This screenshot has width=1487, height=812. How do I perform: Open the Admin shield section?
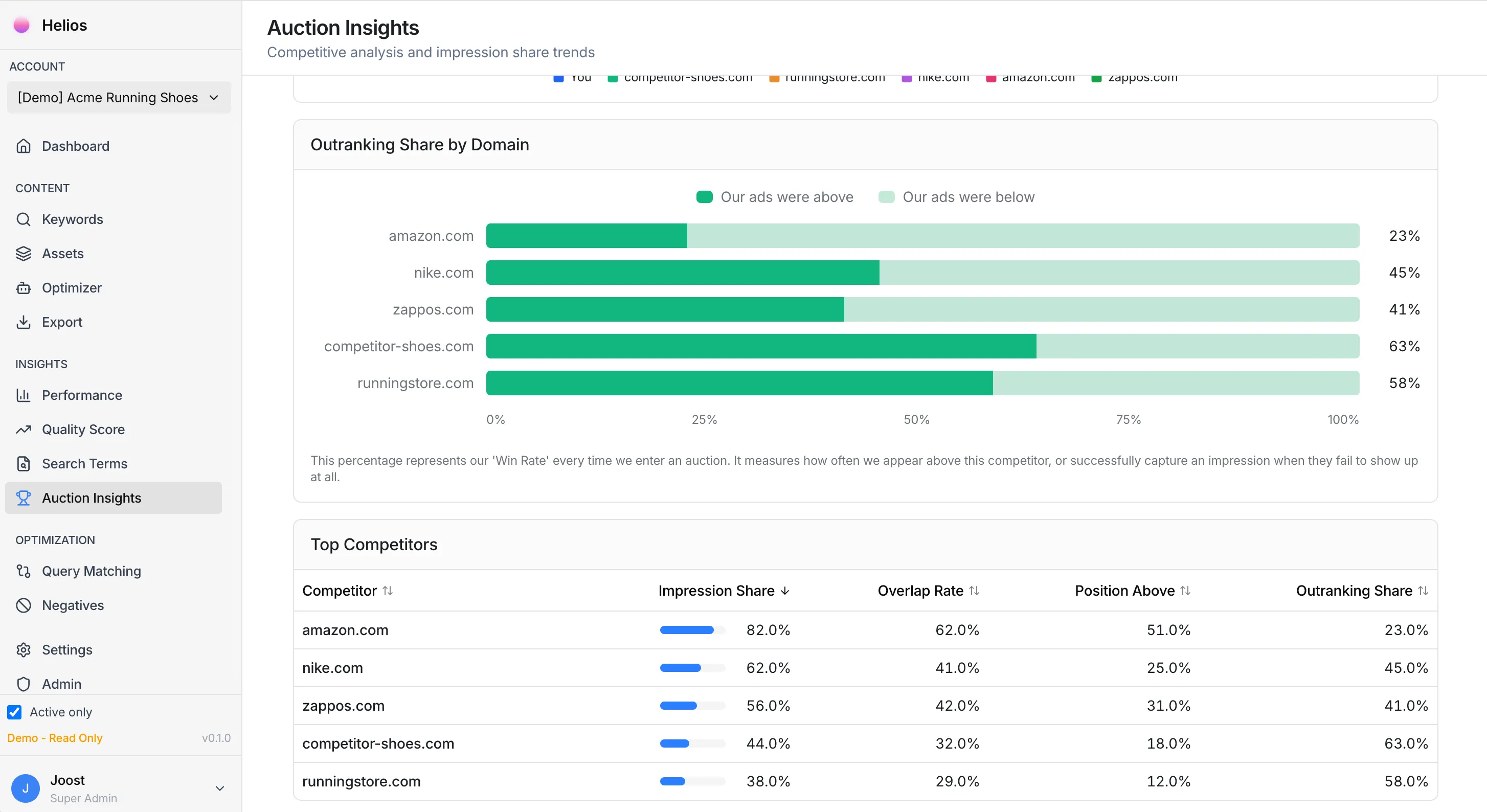(62, 683)
